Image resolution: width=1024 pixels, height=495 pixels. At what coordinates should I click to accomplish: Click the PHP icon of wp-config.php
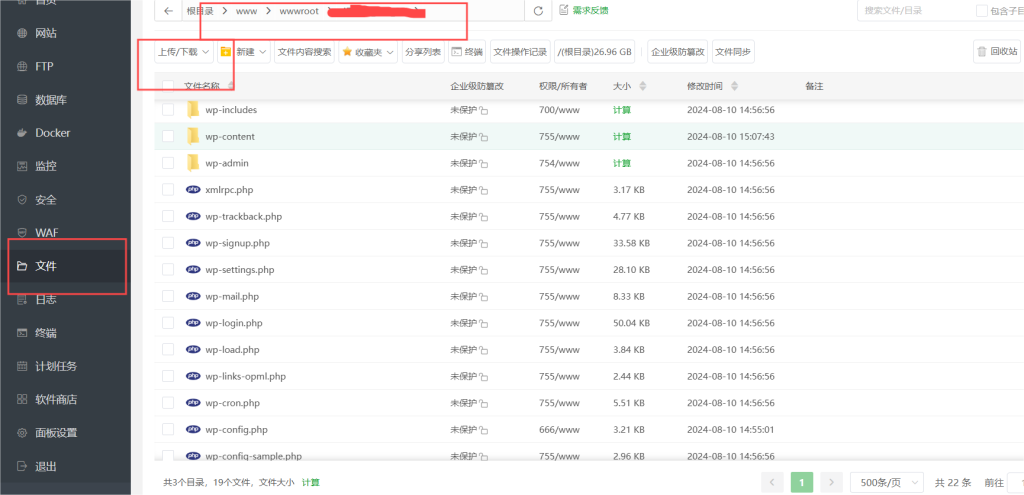pyautogui.click(x=193, y=429)
